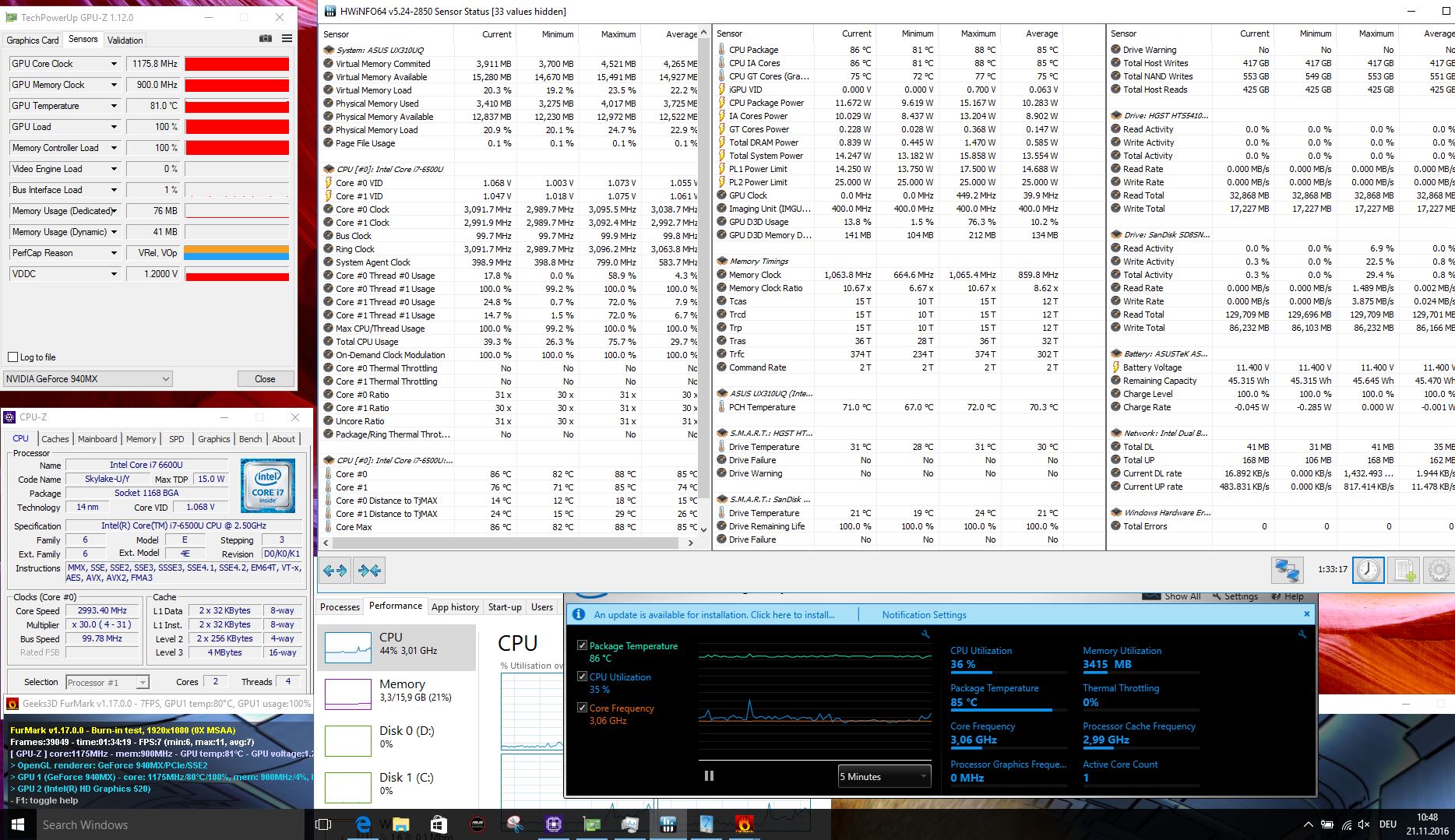This screenshot has width=1455, height=840.
Task: Open GPU Load sensor dropdown
Action: (114, 127)
